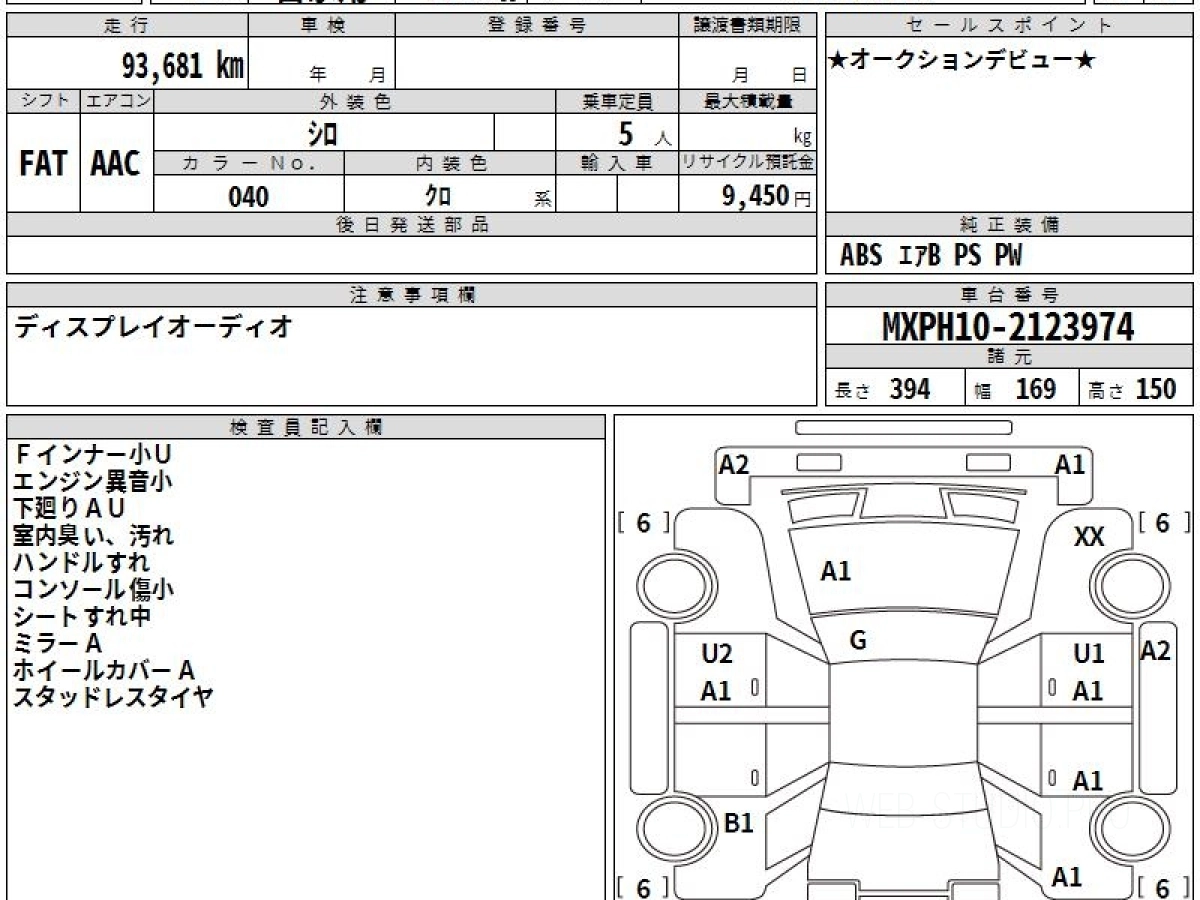Click the 93,681 km mileage value
This screenshot has height=900, width=1200.
(x=182, y=66)
